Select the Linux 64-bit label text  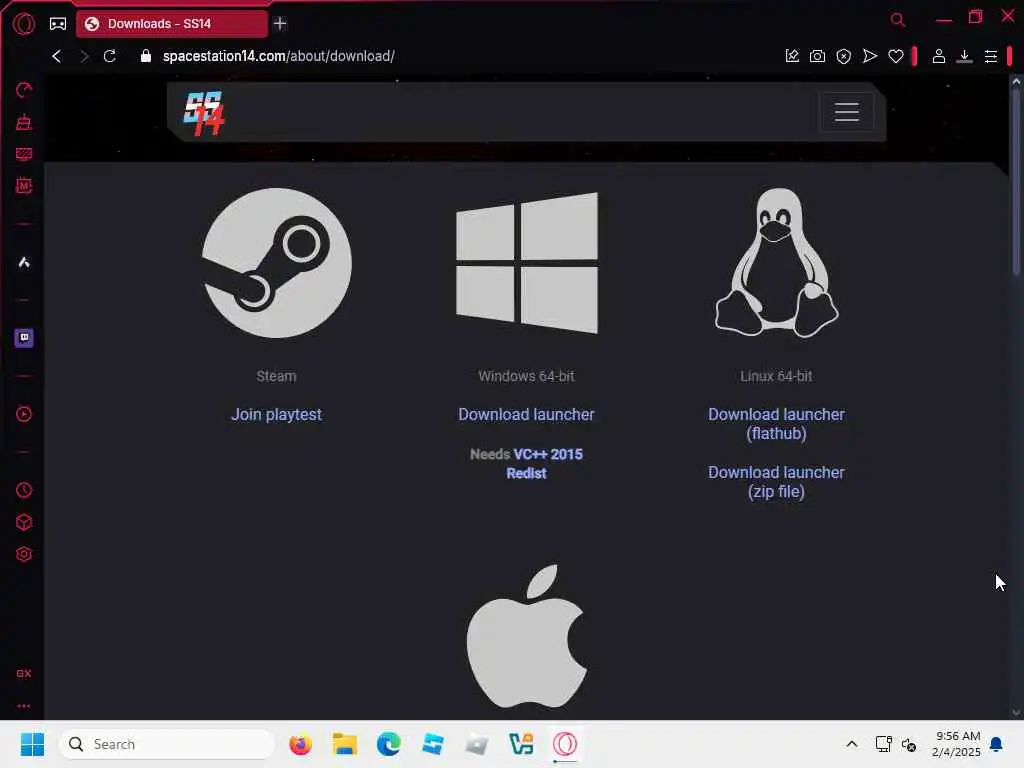pos(776,376)
